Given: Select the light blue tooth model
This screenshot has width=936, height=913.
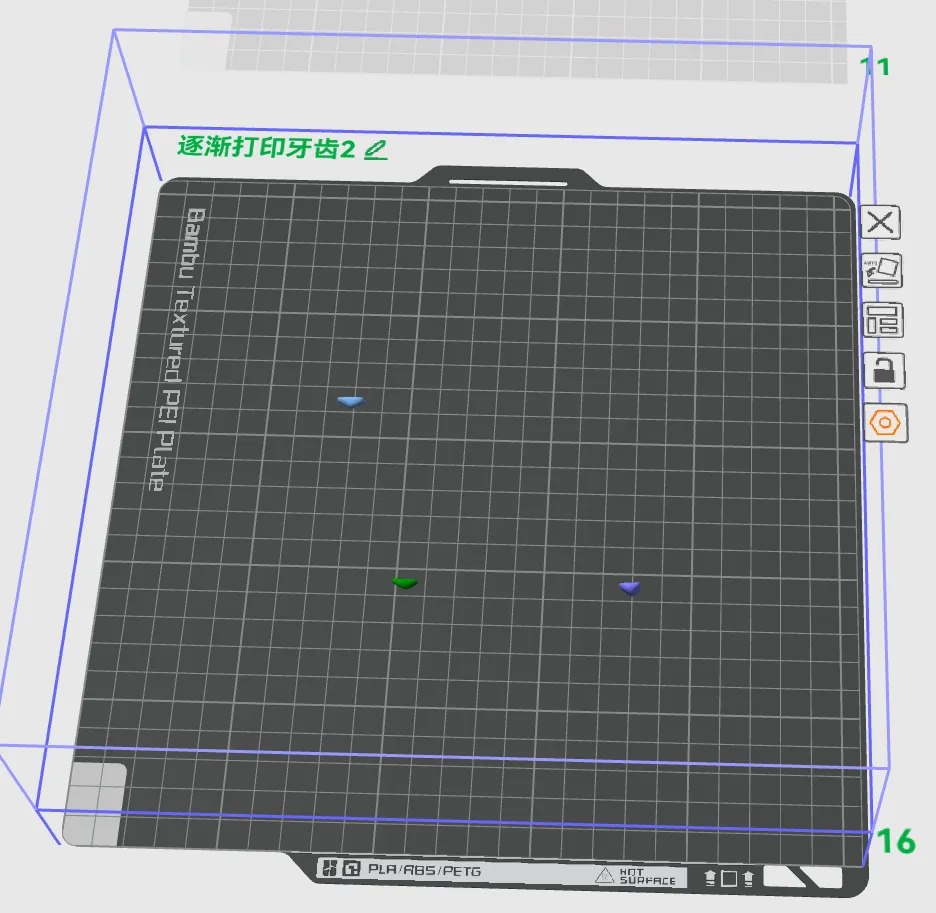Looking at the screenshot, I should [350, 401].
